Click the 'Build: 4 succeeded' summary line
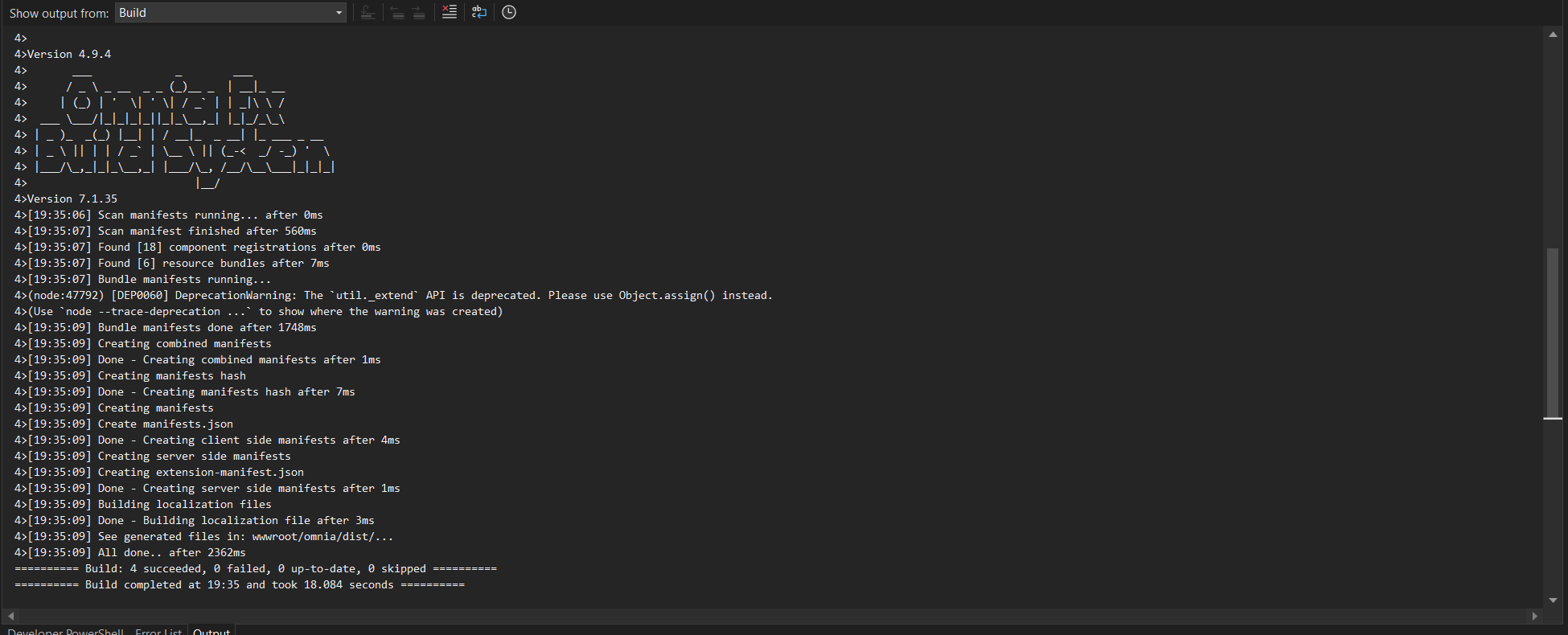The height and width of the screenshot is (635, 1568). (x=256, y=568)
